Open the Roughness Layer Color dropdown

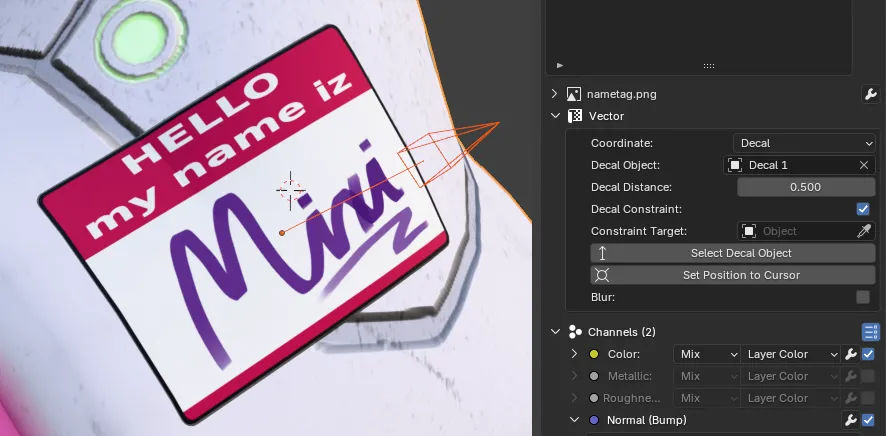(x=790, y=398)
